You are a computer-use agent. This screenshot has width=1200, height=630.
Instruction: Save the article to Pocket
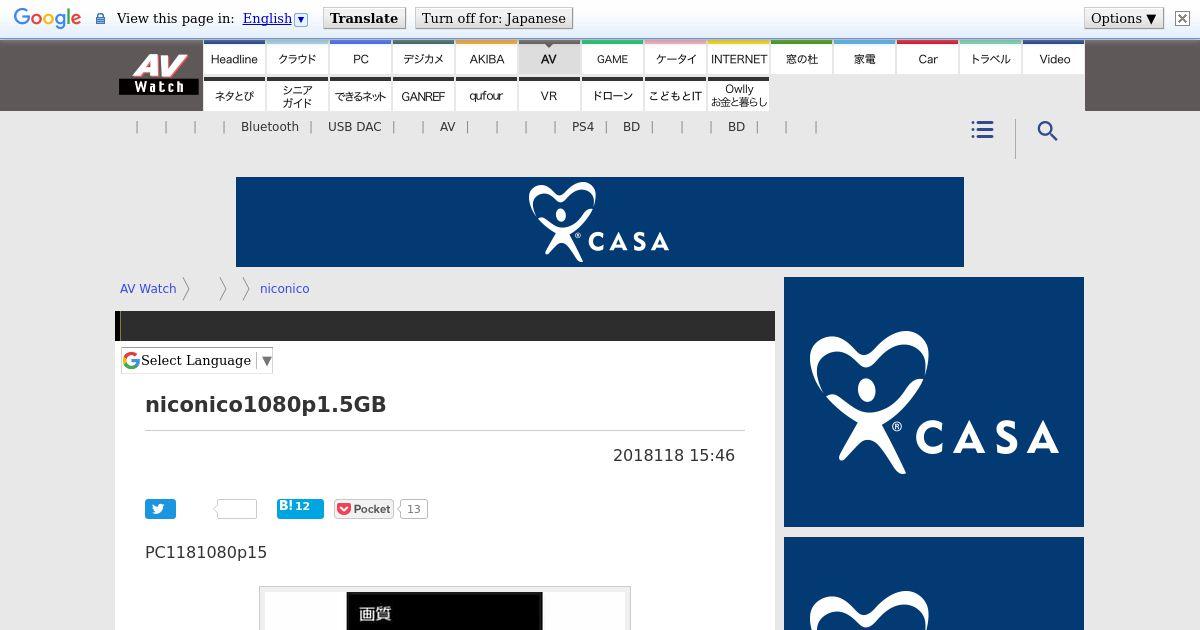[x=364, y=509]
